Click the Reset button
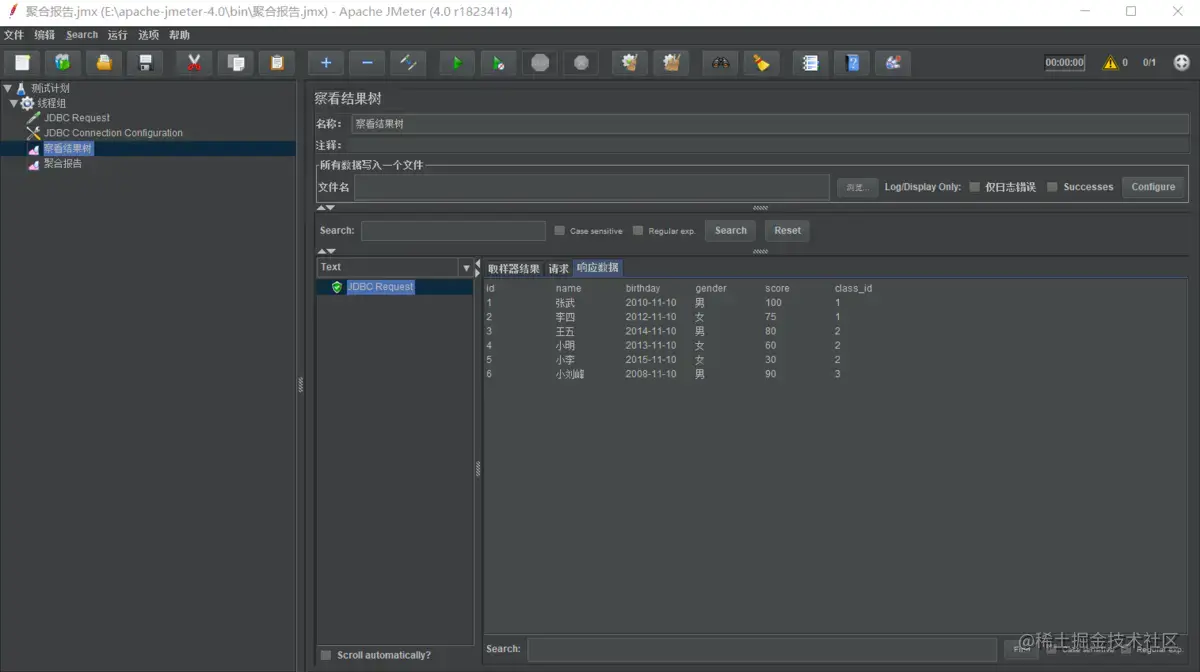Screen dimensions: 1200x672 click(788, 230)
